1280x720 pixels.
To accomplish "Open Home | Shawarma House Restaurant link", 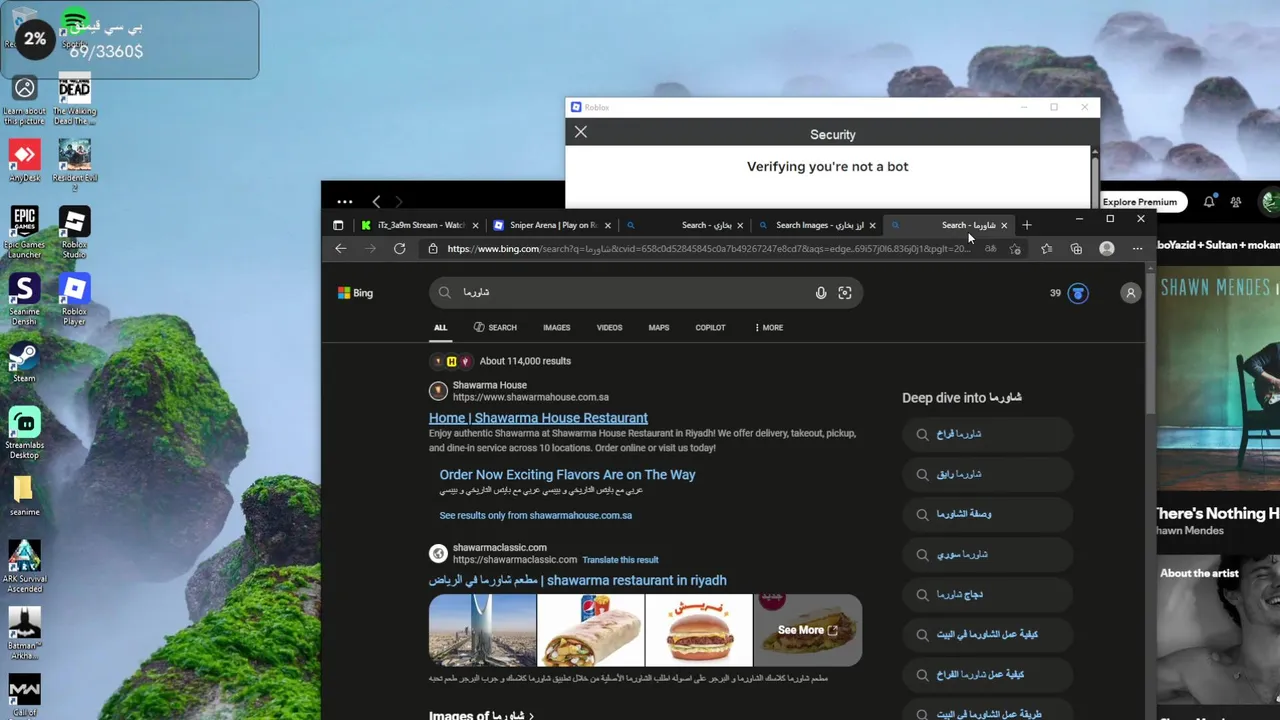I will (x=538, y=418).
